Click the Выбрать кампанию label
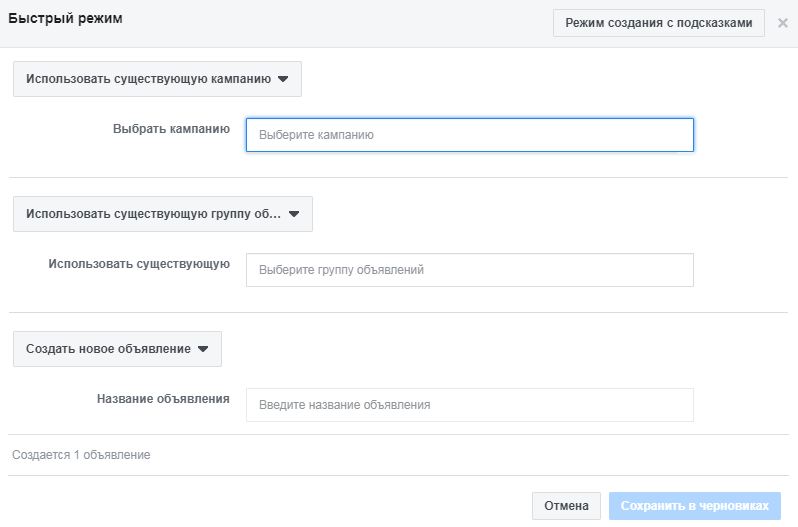This screenshot has width=798, height=527. [x=171, y=129]
